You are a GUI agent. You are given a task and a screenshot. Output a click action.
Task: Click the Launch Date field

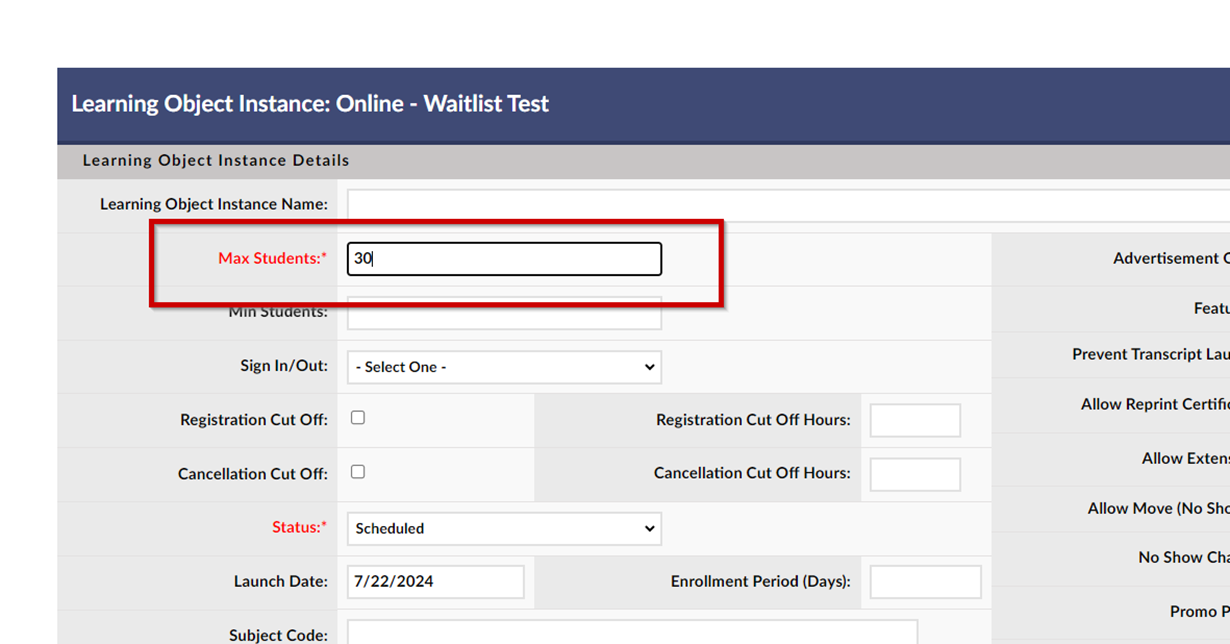435,582
